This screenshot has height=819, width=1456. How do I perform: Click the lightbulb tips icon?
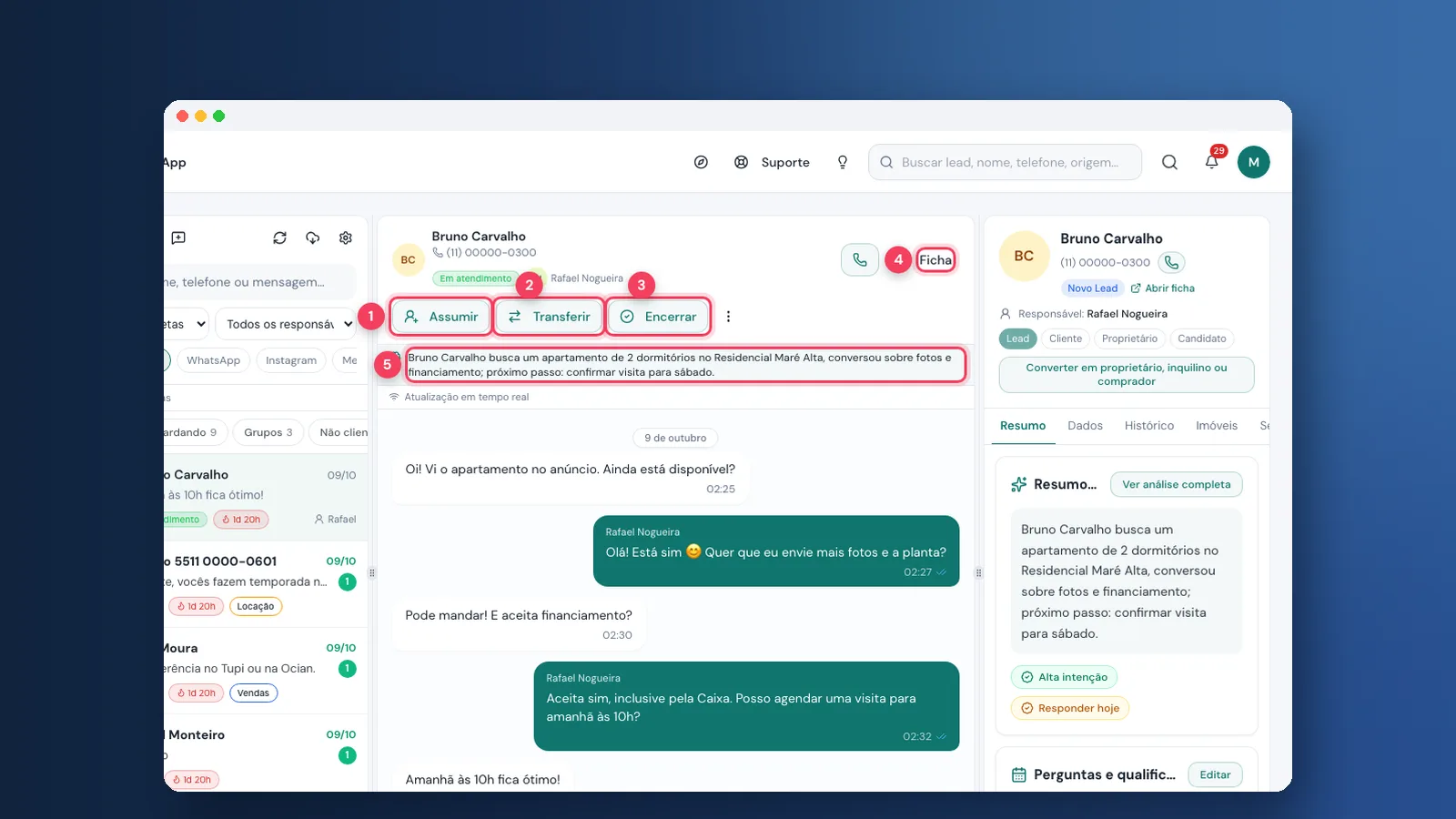[843, 162]
